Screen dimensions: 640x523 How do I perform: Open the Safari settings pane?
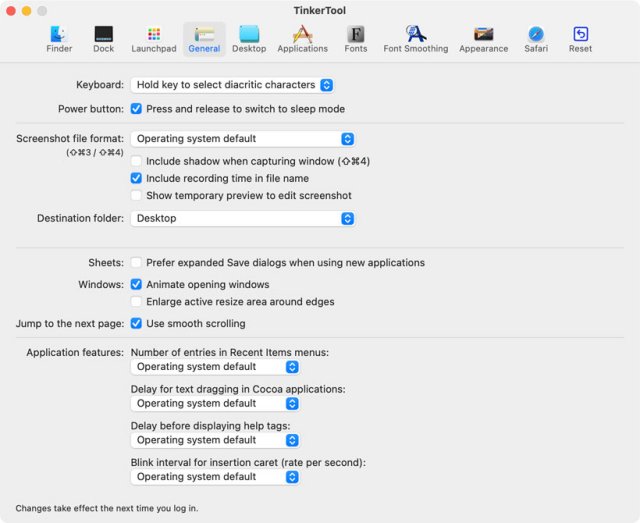(x=536, y=40)
